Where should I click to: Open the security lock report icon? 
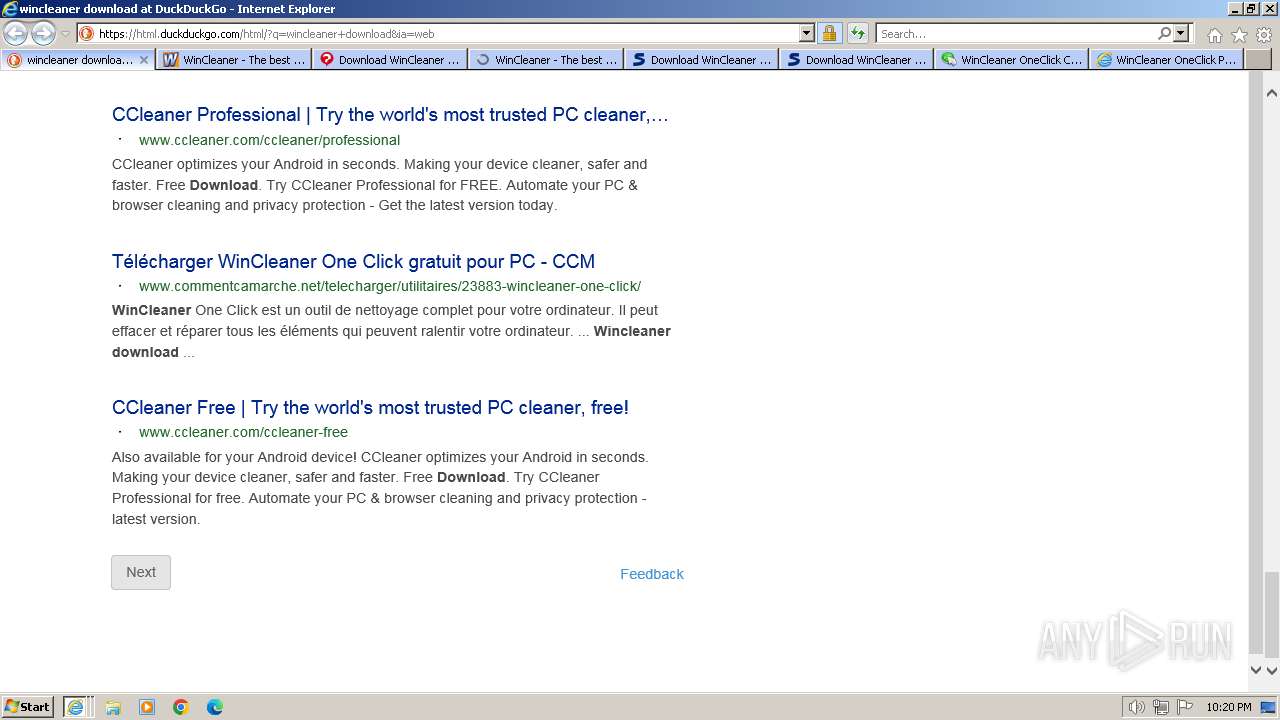(830, 33)
